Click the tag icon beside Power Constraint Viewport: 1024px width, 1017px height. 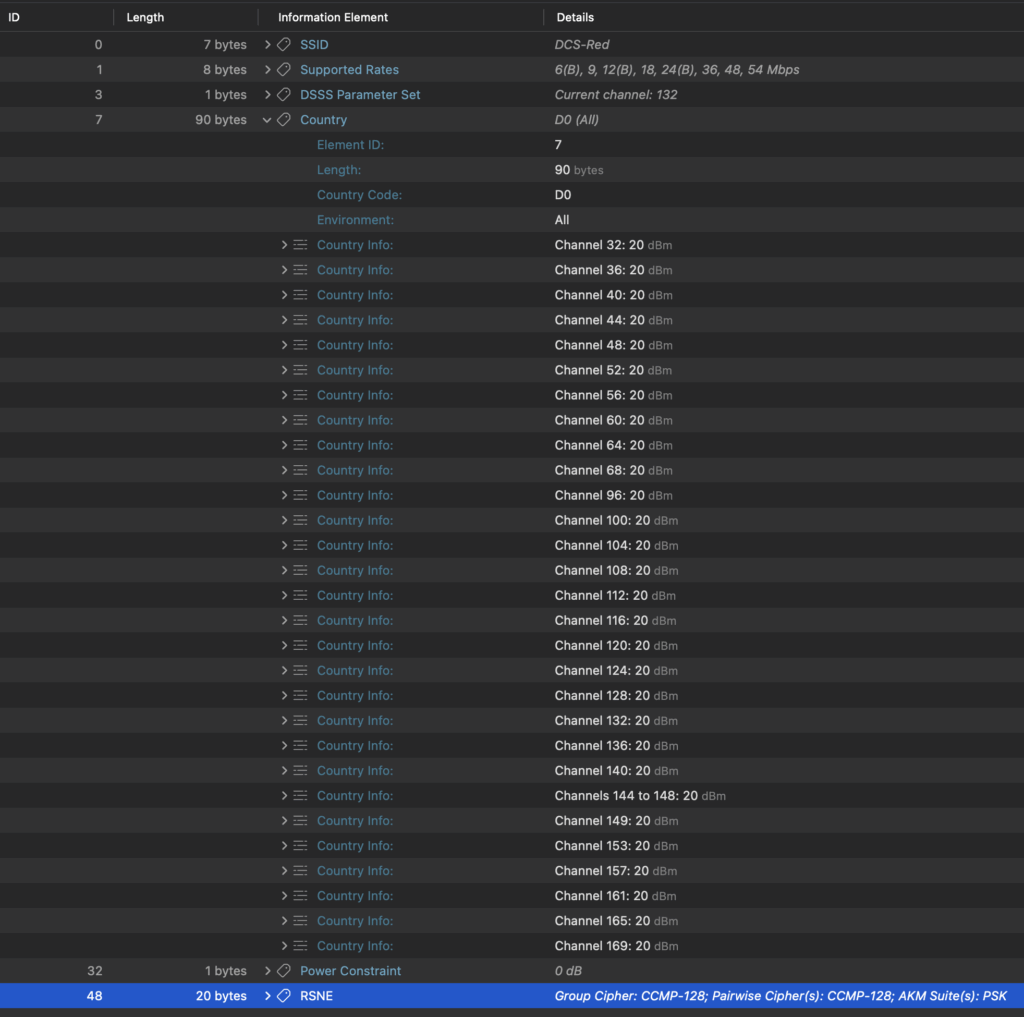(x=284, y=971)
